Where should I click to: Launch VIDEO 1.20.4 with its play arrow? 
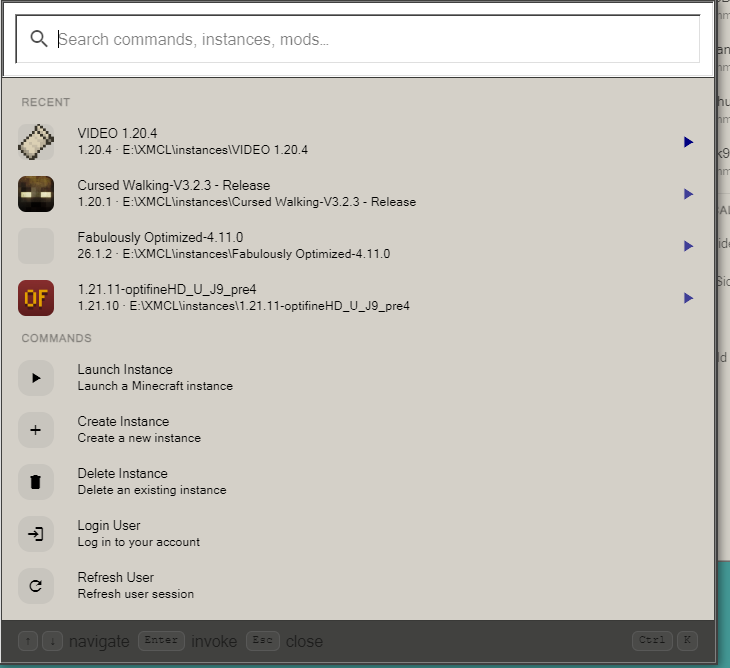688,142
